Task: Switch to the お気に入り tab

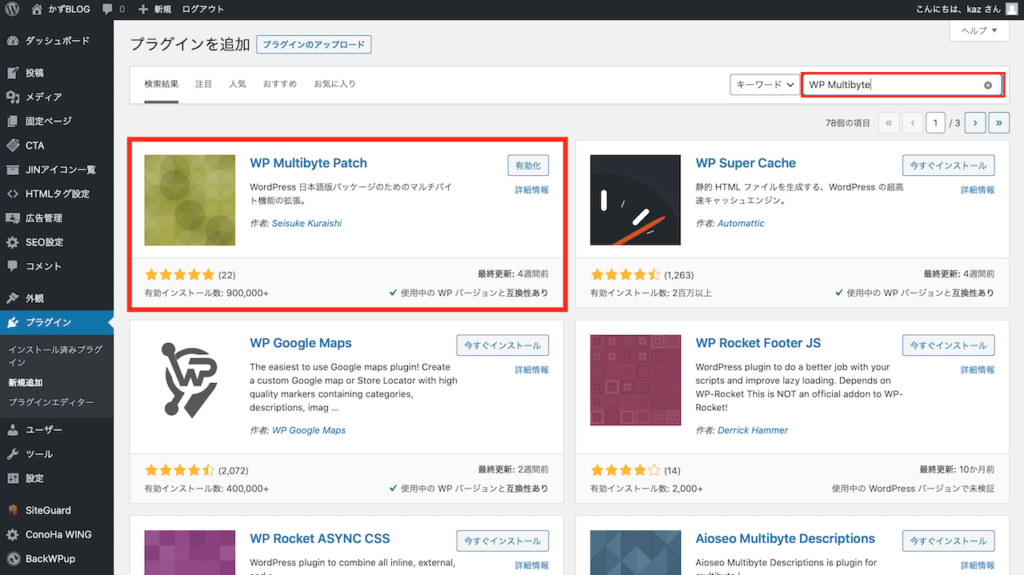Action: (x=334, y=84)
